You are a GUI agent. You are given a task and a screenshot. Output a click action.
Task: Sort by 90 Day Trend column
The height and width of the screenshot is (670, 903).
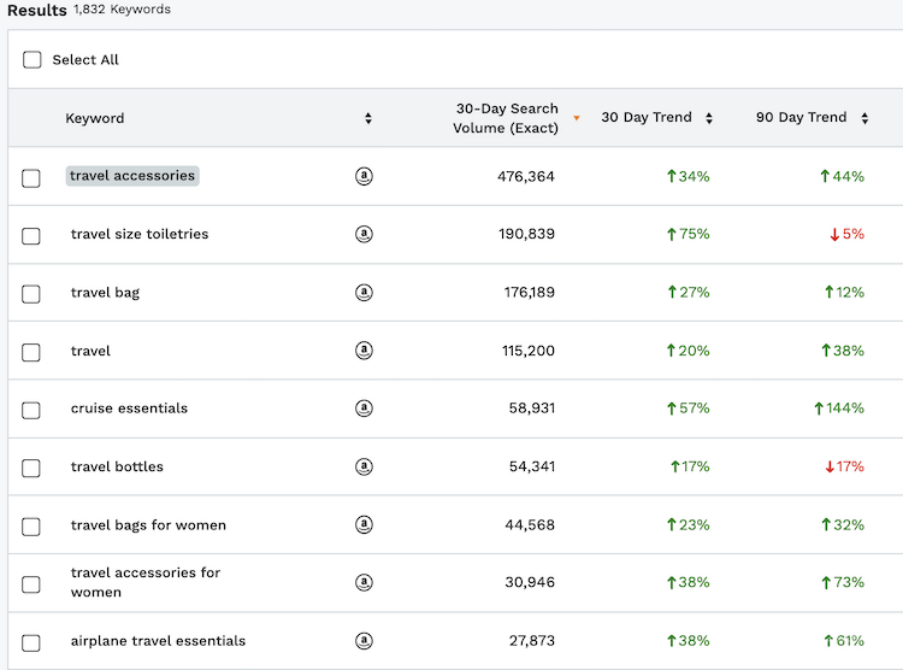(864, 118)
